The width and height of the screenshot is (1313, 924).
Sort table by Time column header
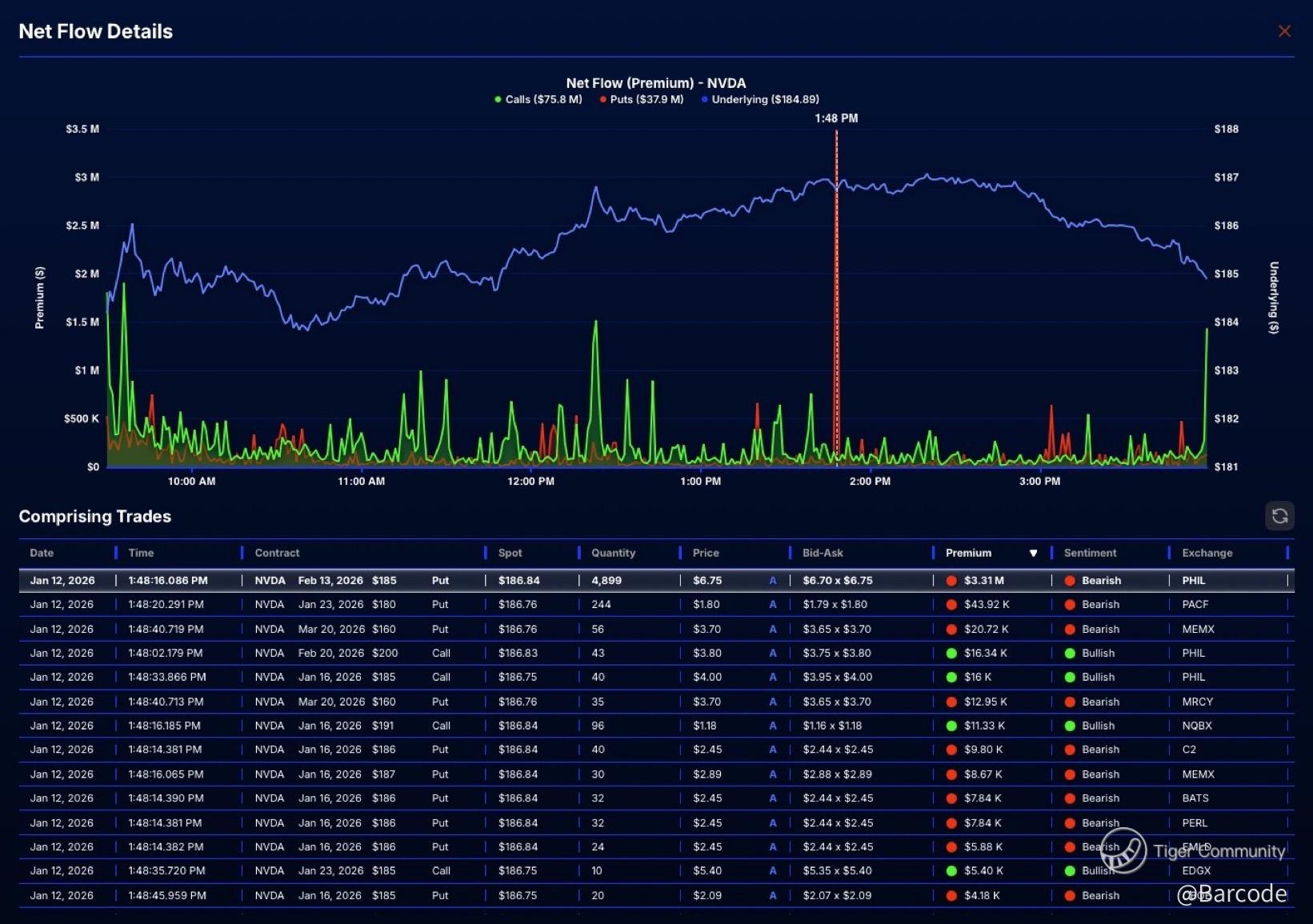pyautogui.click(x=141, y=553)
